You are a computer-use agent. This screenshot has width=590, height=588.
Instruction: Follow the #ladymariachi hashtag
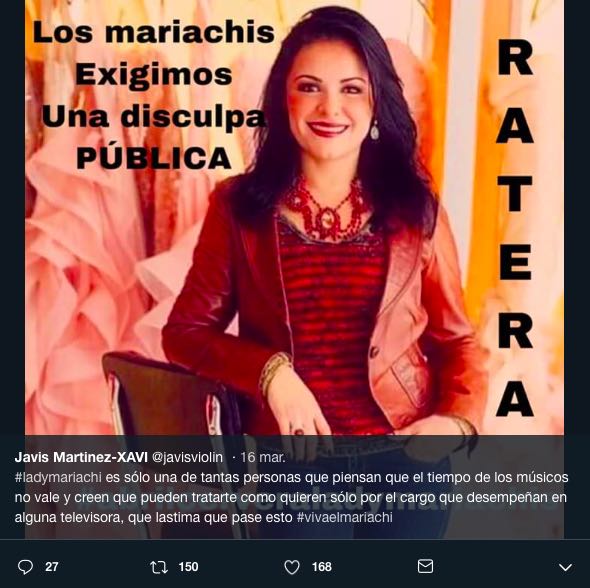58,477
